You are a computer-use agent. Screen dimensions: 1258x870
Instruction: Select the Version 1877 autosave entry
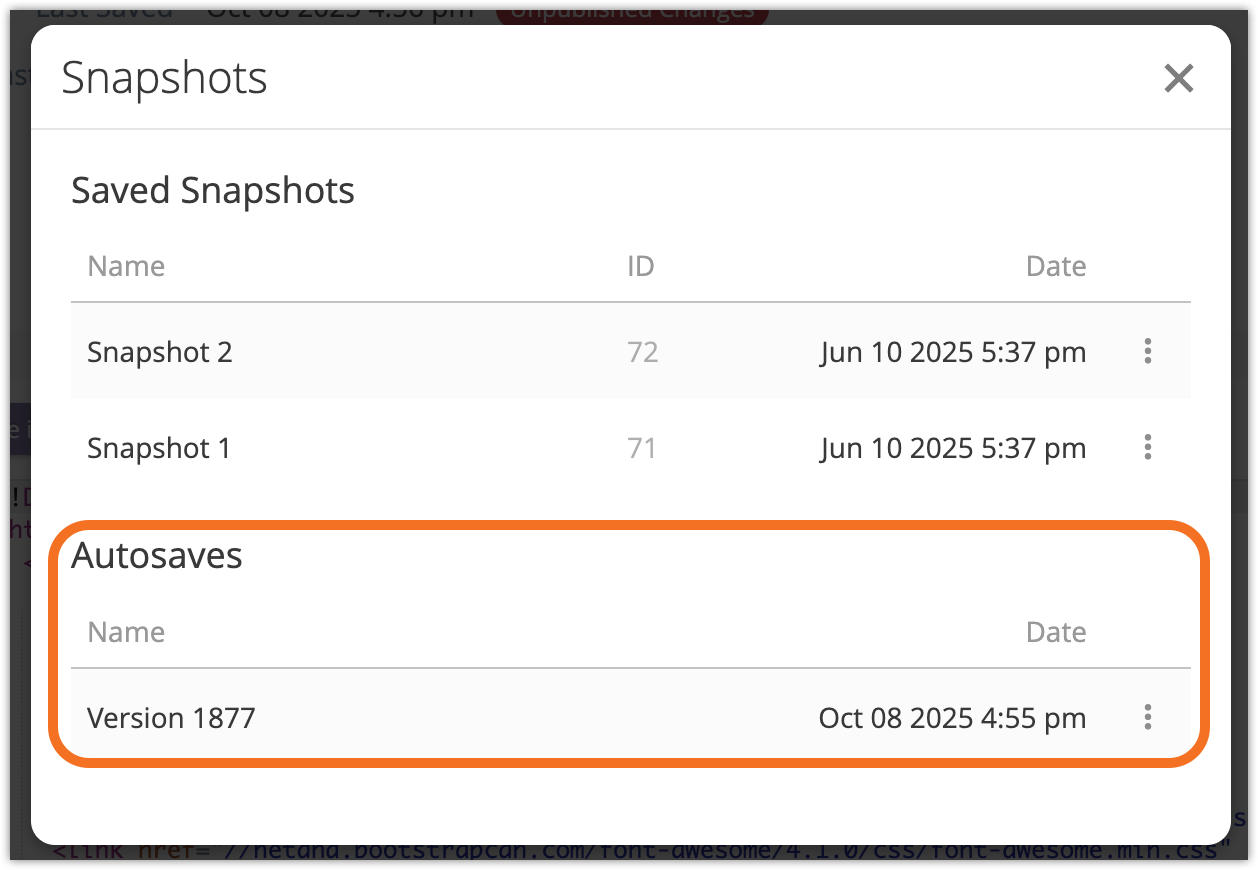pyautogui.click(x=171, y=718)
